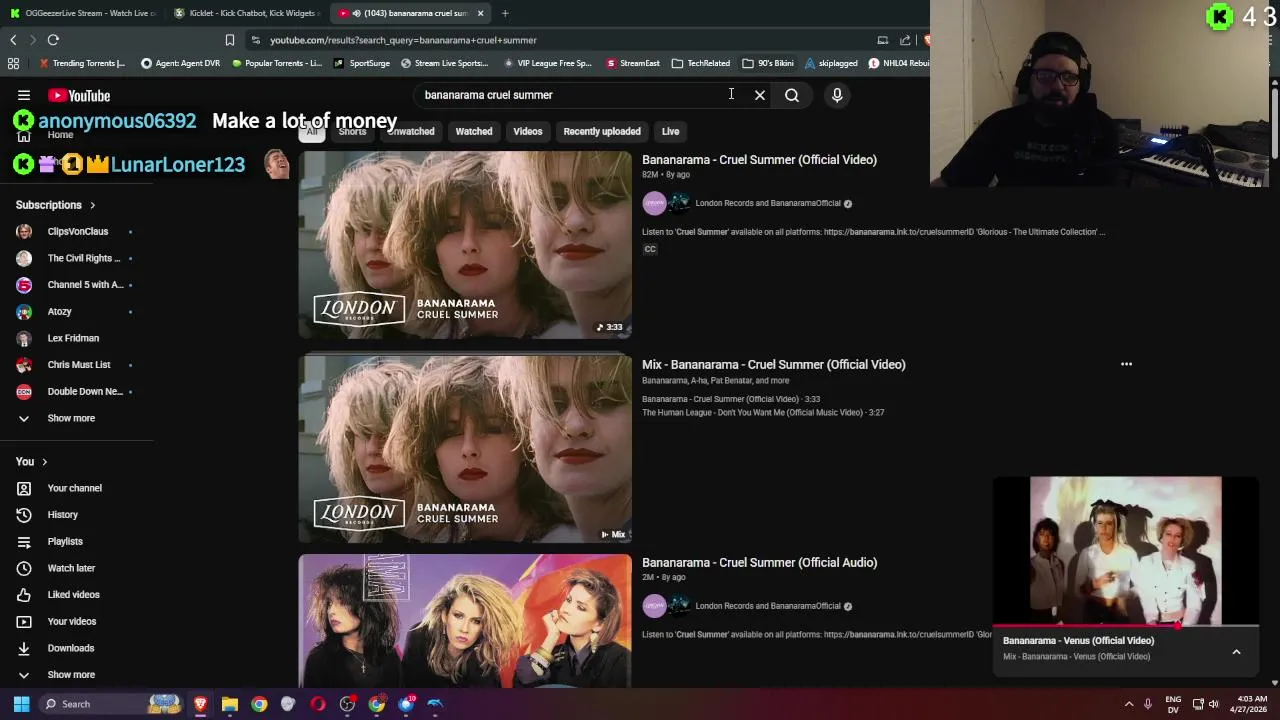Go back using the browser back arrow
This screenshot has height=720, width=1280.
click(x=13, y=40)
